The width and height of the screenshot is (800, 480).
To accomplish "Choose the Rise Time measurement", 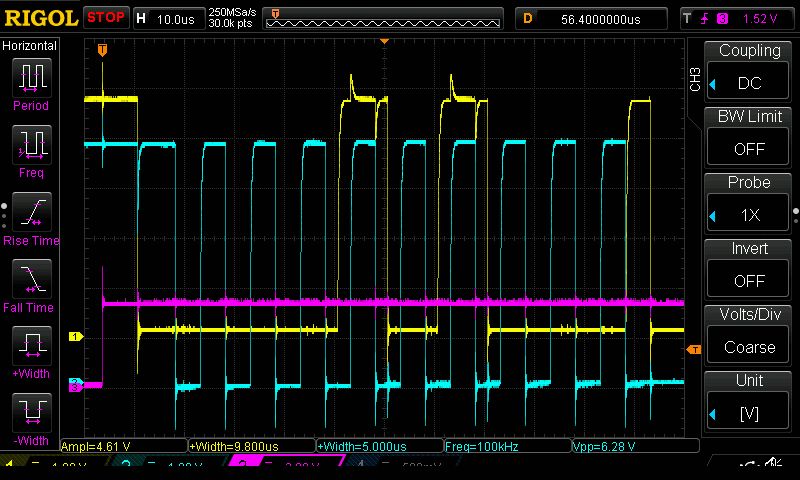I will tap(31, 217).
